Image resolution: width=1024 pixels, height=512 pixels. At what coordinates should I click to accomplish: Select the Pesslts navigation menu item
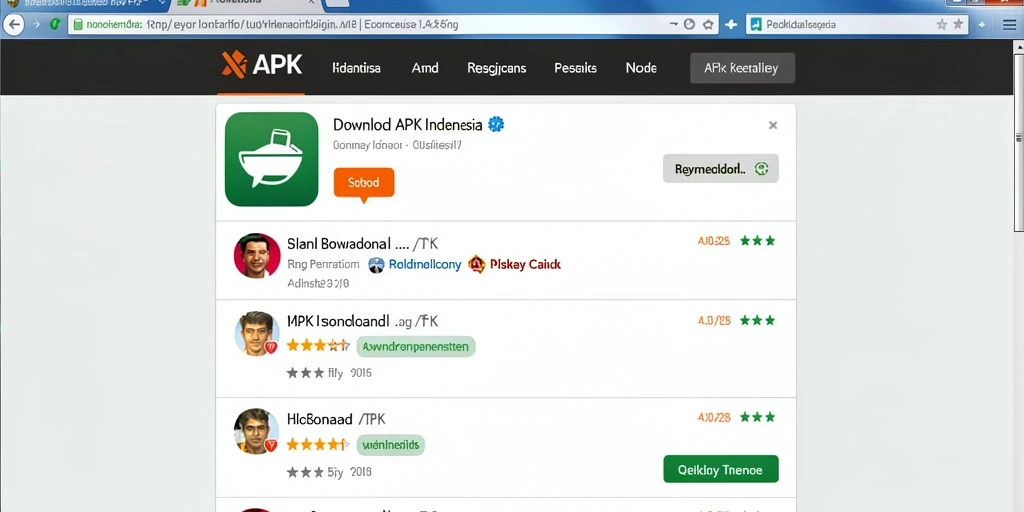[575, 68]
